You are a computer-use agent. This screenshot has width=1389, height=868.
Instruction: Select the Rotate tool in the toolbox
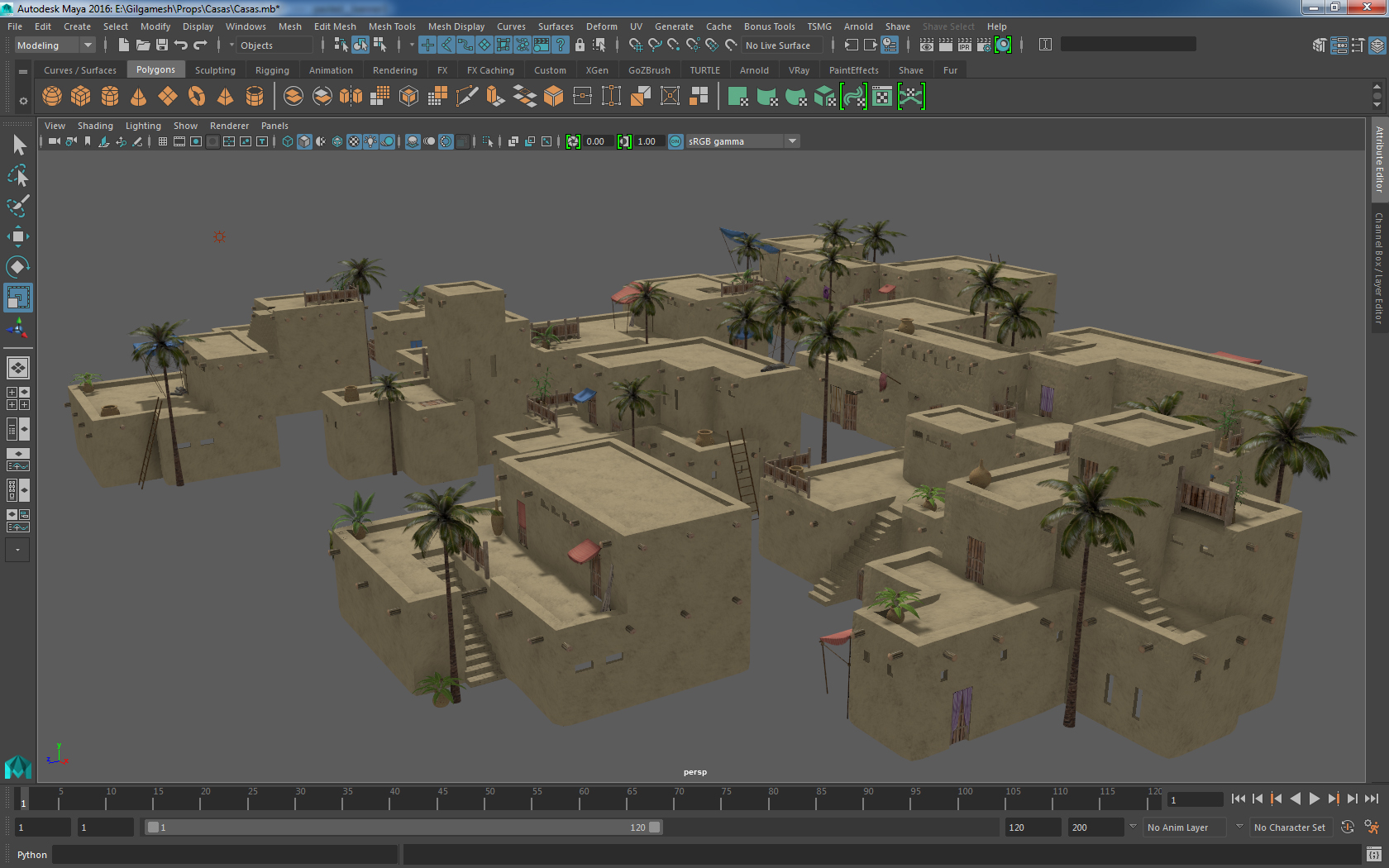click(17, 267)
